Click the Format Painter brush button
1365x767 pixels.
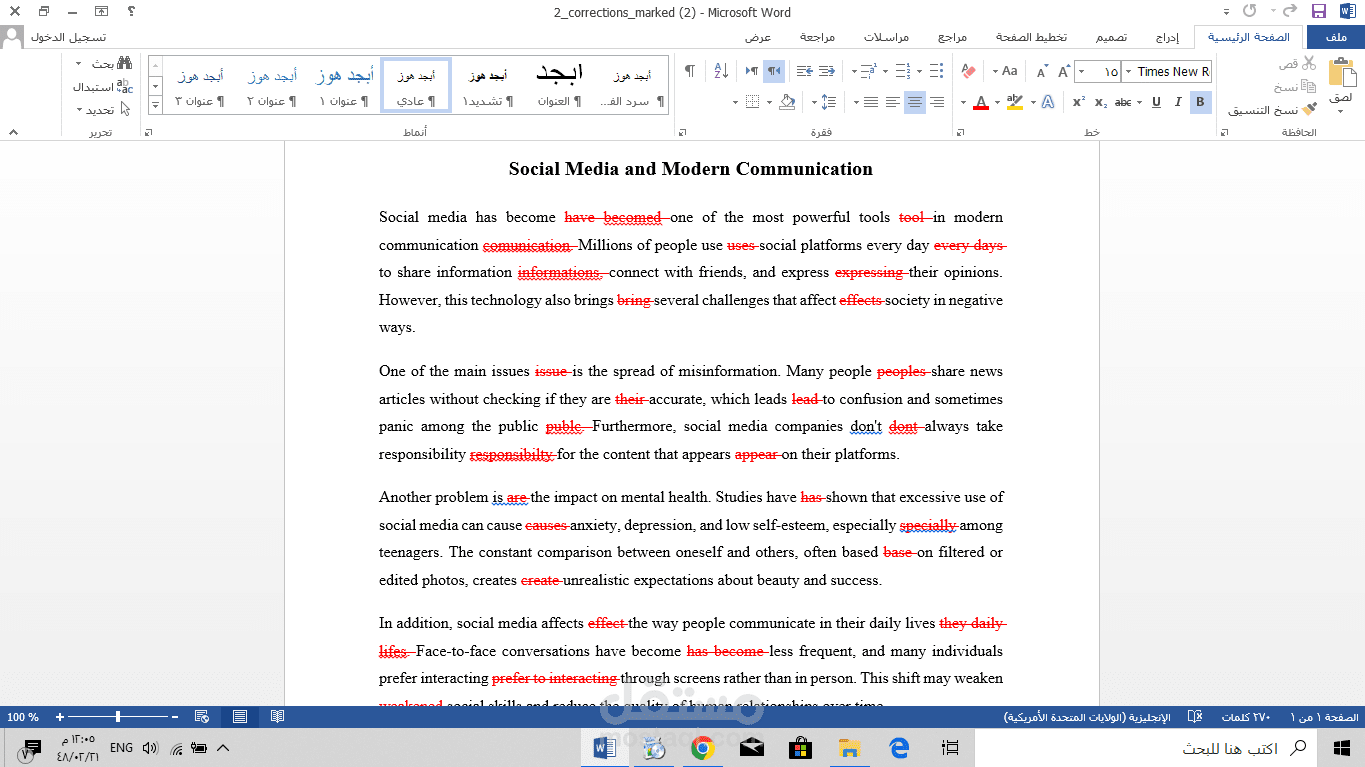(x=1272, y=110)
